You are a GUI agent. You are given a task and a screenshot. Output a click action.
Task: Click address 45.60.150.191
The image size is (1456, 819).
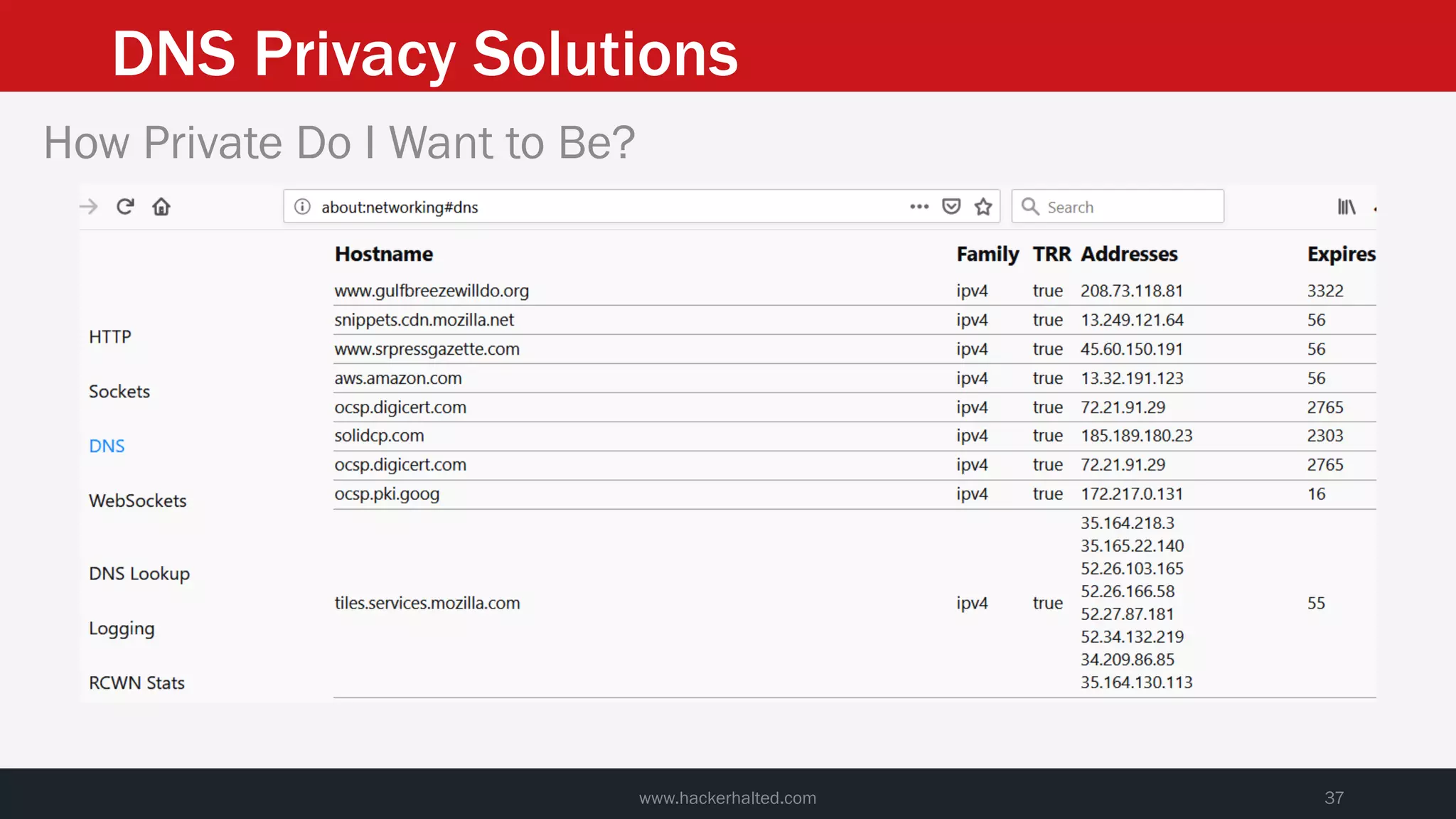click(x=1132, y=349)
